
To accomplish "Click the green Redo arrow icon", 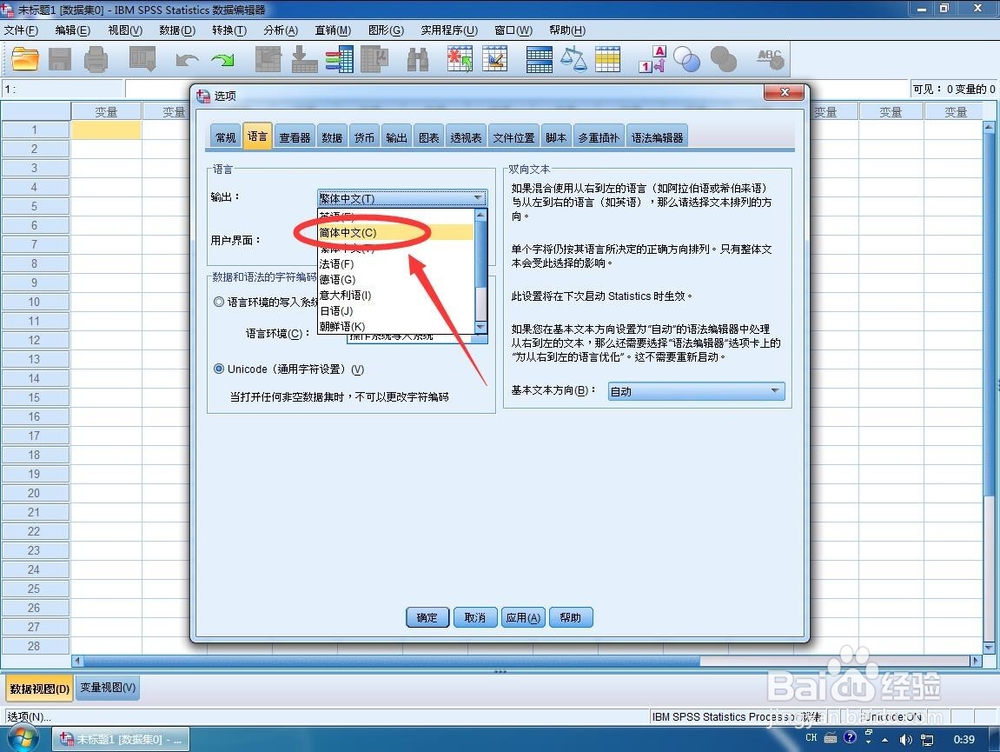I will (223, 60).
